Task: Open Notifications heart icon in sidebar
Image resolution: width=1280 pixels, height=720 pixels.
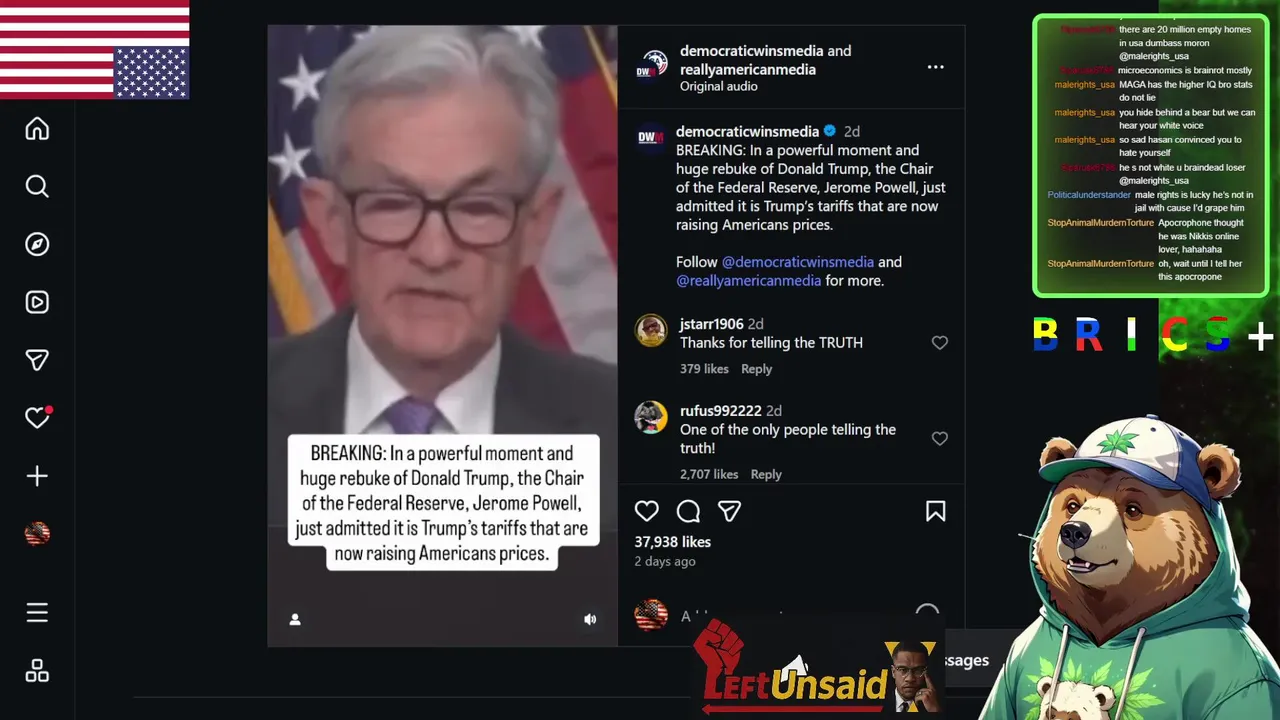Action: (x=38, y=418)
